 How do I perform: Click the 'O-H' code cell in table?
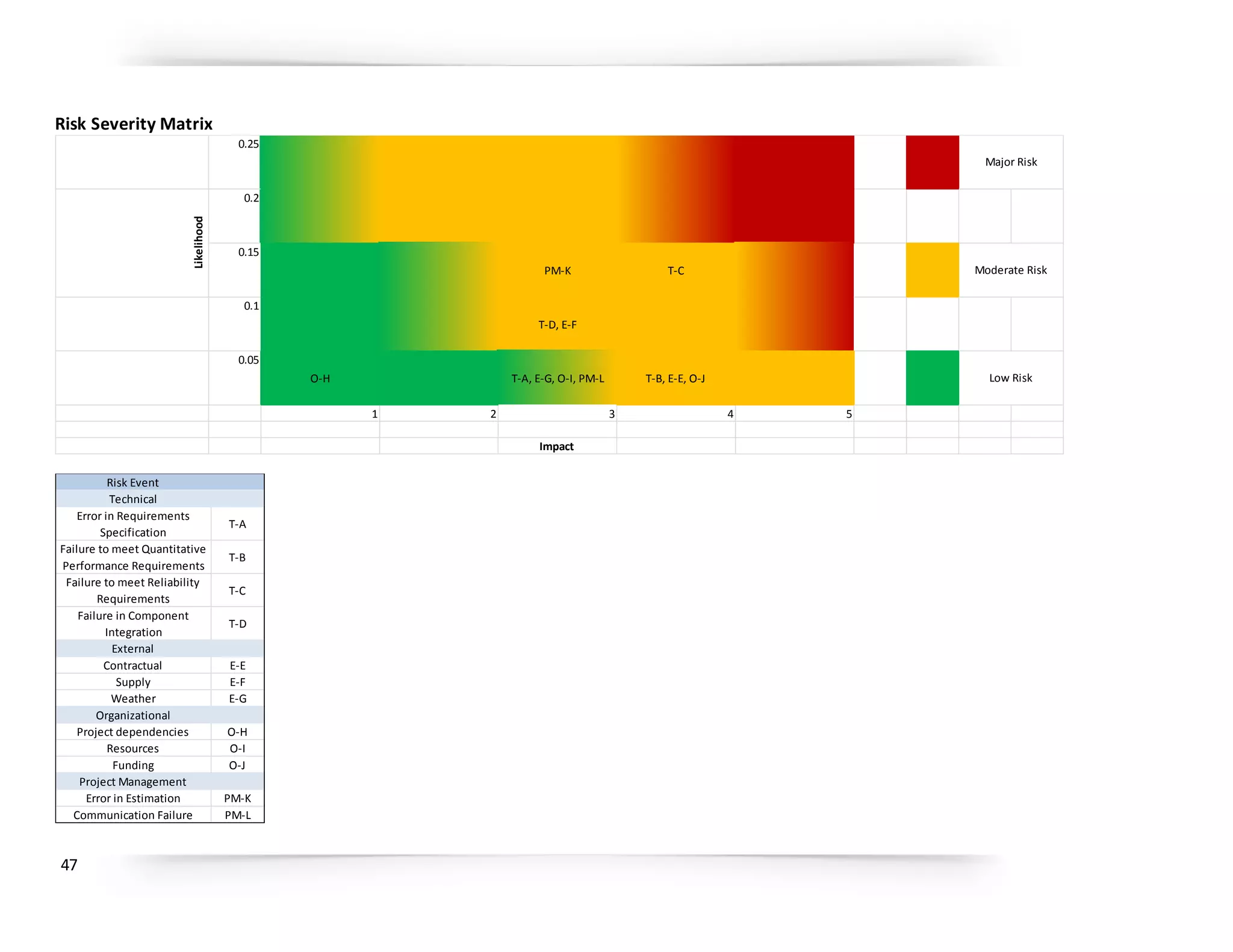point(237,732)
